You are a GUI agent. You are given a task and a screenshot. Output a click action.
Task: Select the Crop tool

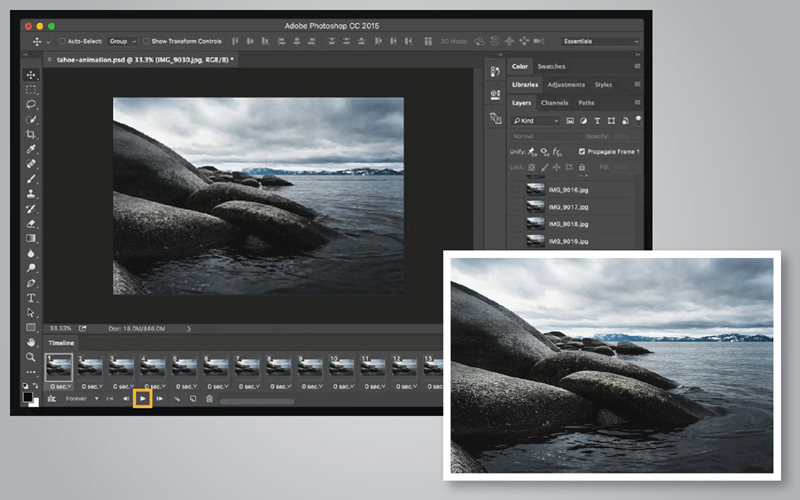[x=31, y=134]
